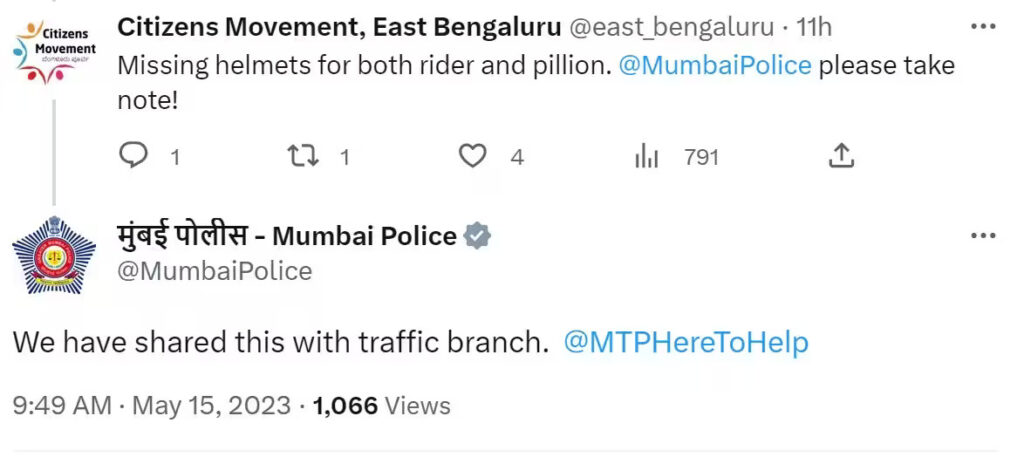Click the @MumbaiPolice handle under the name
Screen dimensions: 1024x457
pos(215,271)
